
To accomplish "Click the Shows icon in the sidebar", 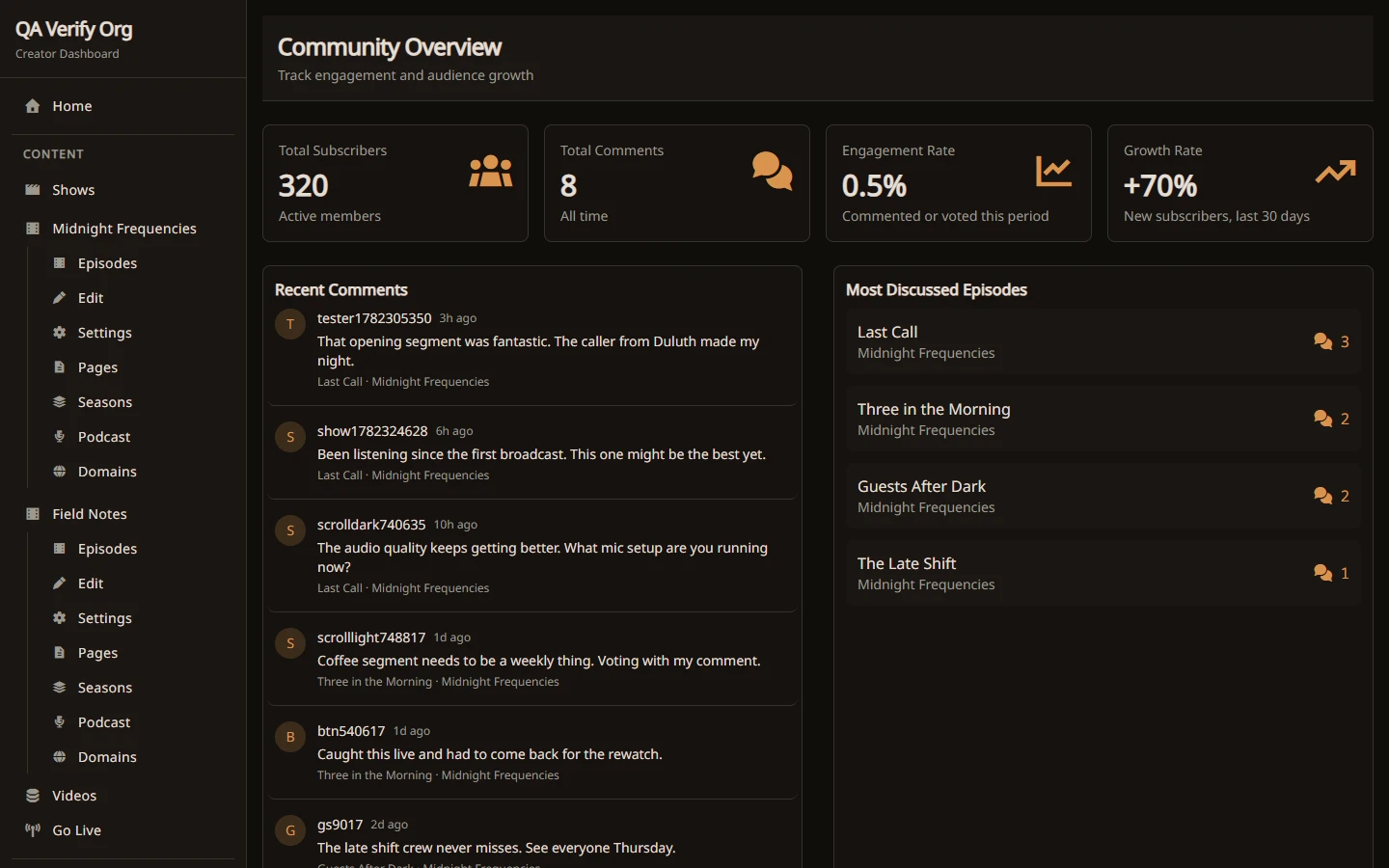I will [x=33, y=190].
